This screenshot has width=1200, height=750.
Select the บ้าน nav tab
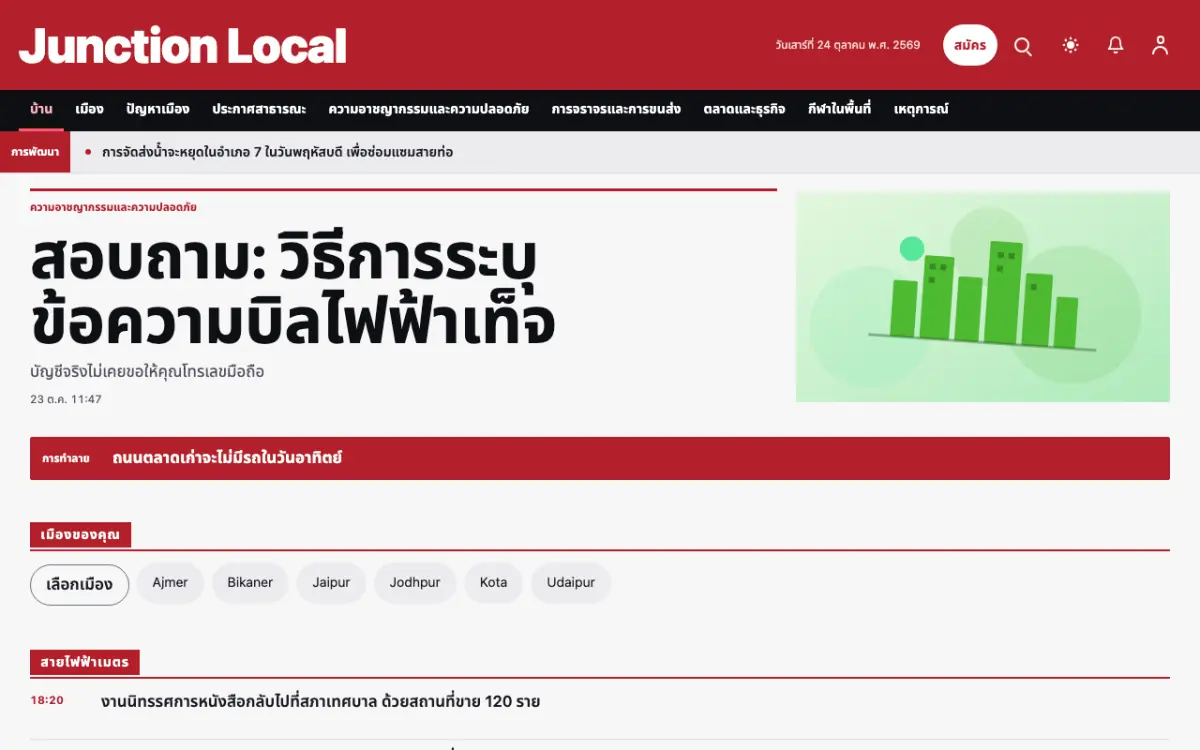point(41,109)
